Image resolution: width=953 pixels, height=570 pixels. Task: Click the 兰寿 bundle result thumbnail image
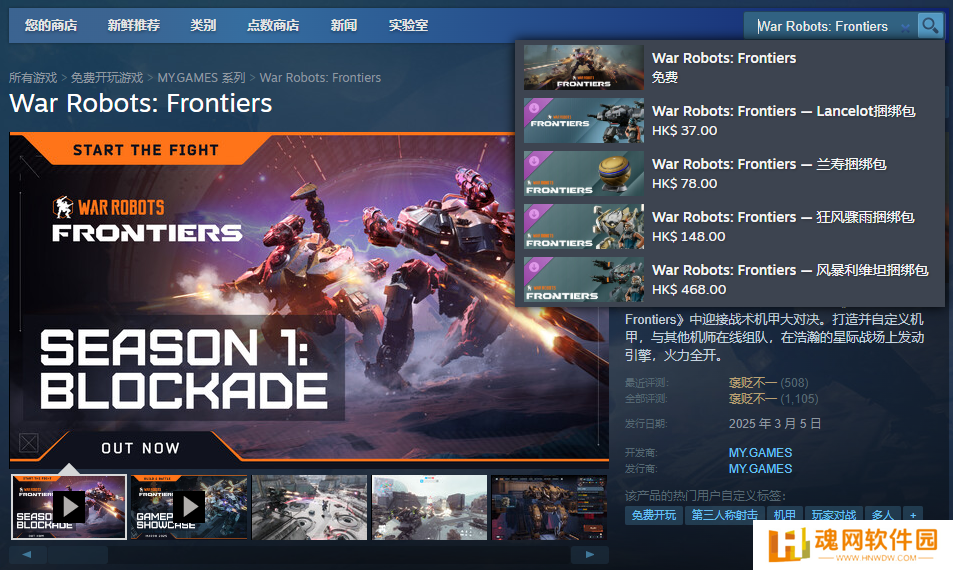(x=583, y=173)
